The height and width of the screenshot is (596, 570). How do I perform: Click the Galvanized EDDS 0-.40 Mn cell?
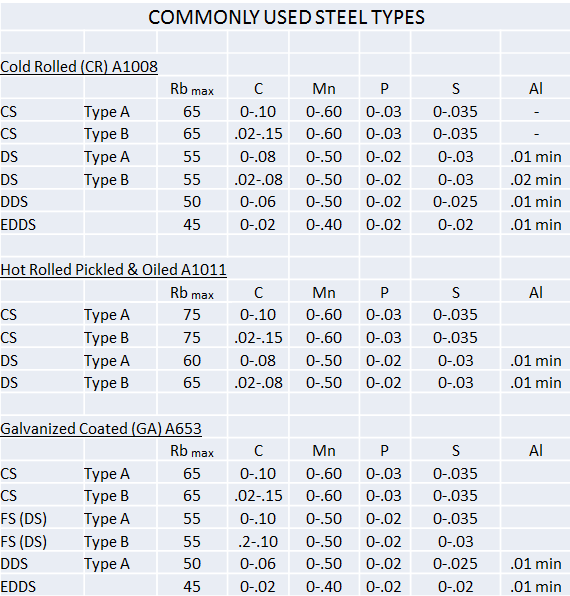[x=324, y=586]
